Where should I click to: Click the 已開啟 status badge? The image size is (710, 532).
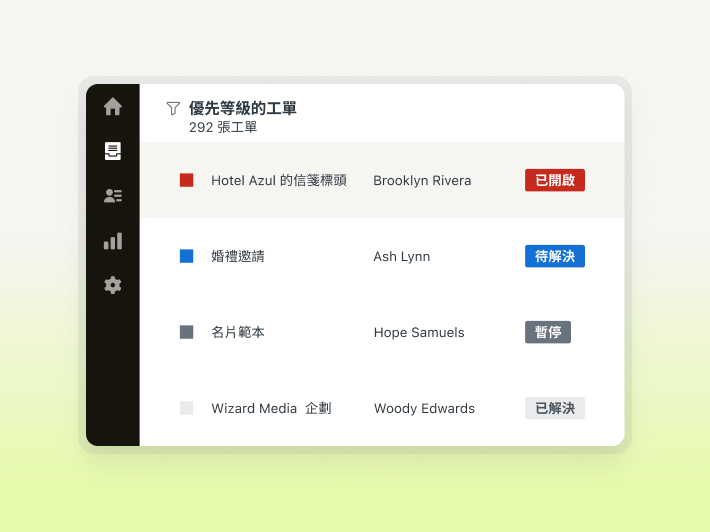click(x=554, y=180)
